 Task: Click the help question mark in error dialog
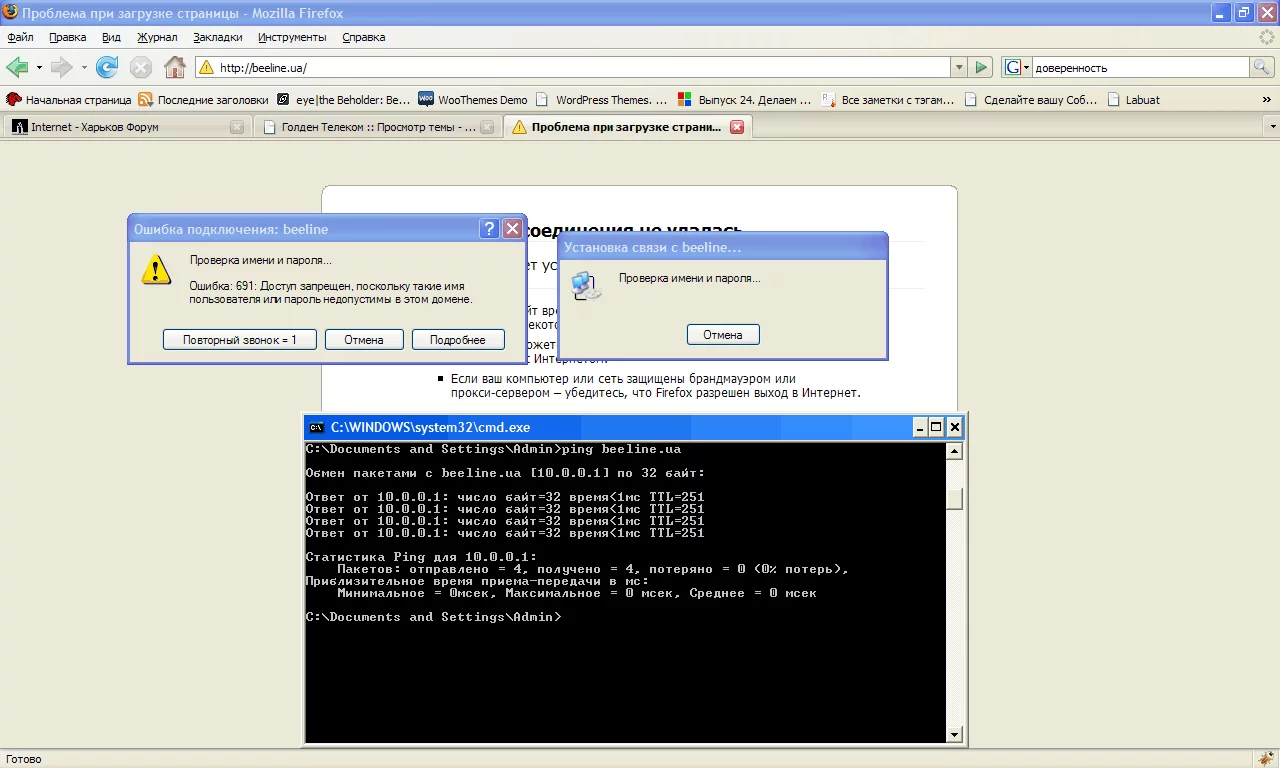(x=489, y=229)
